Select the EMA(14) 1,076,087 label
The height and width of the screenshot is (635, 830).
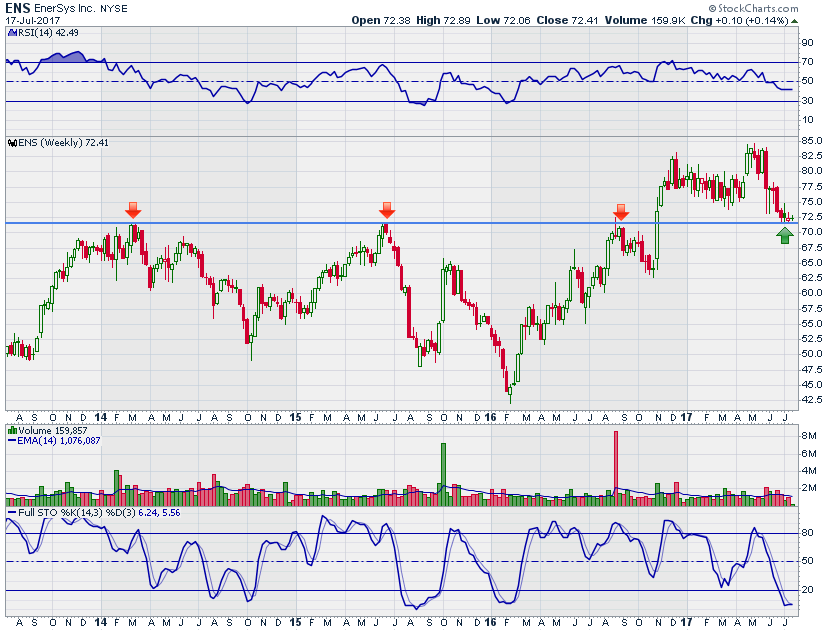click(x=59, y=441)
